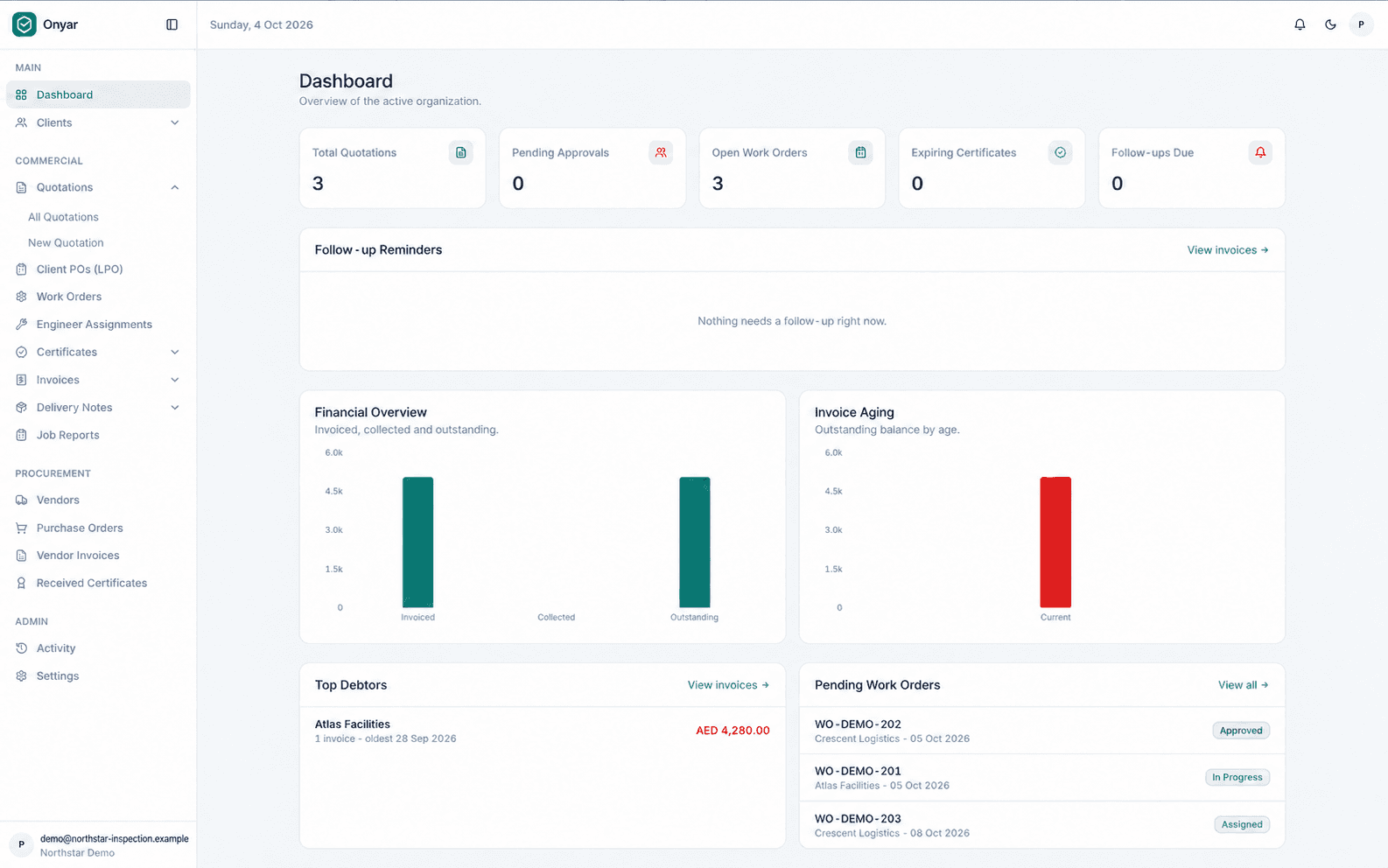Screen dimensions: 1388x868
Task: Click the Job Reports clipboard icon
Action: (x=22, y=435)
